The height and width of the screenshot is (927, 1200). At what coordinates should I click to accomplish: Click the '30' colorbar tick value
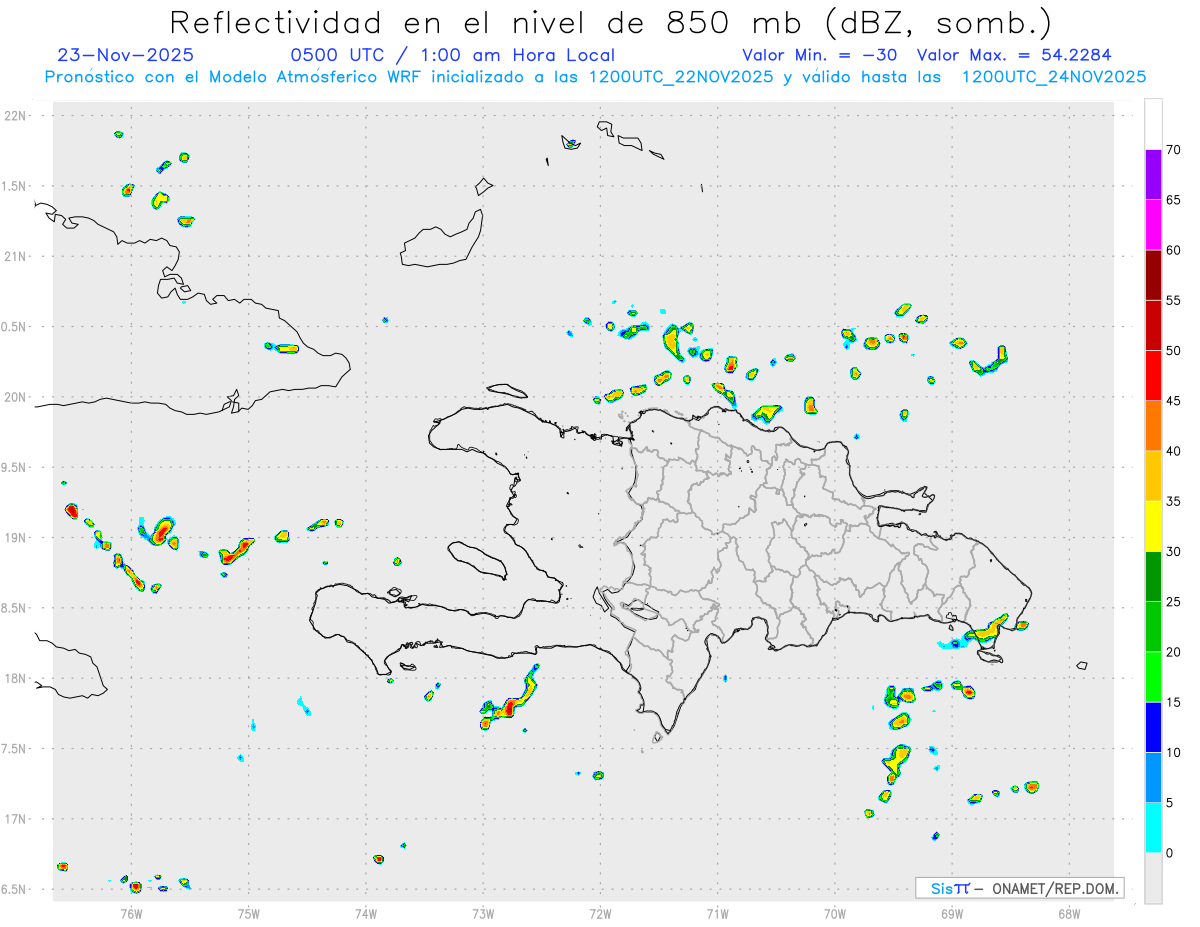1175,552
